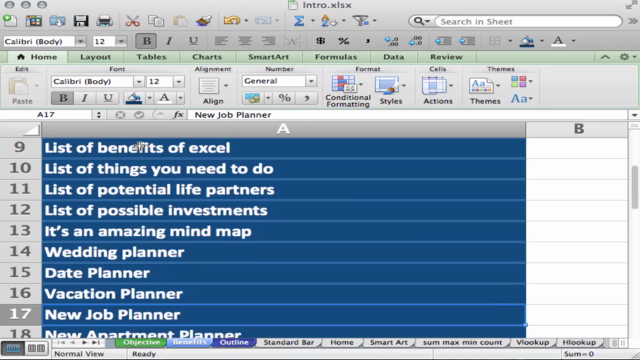Click the Paste button in ribbon
The width and height of the screenshot is (640, 360).
[x=22, y=91]
